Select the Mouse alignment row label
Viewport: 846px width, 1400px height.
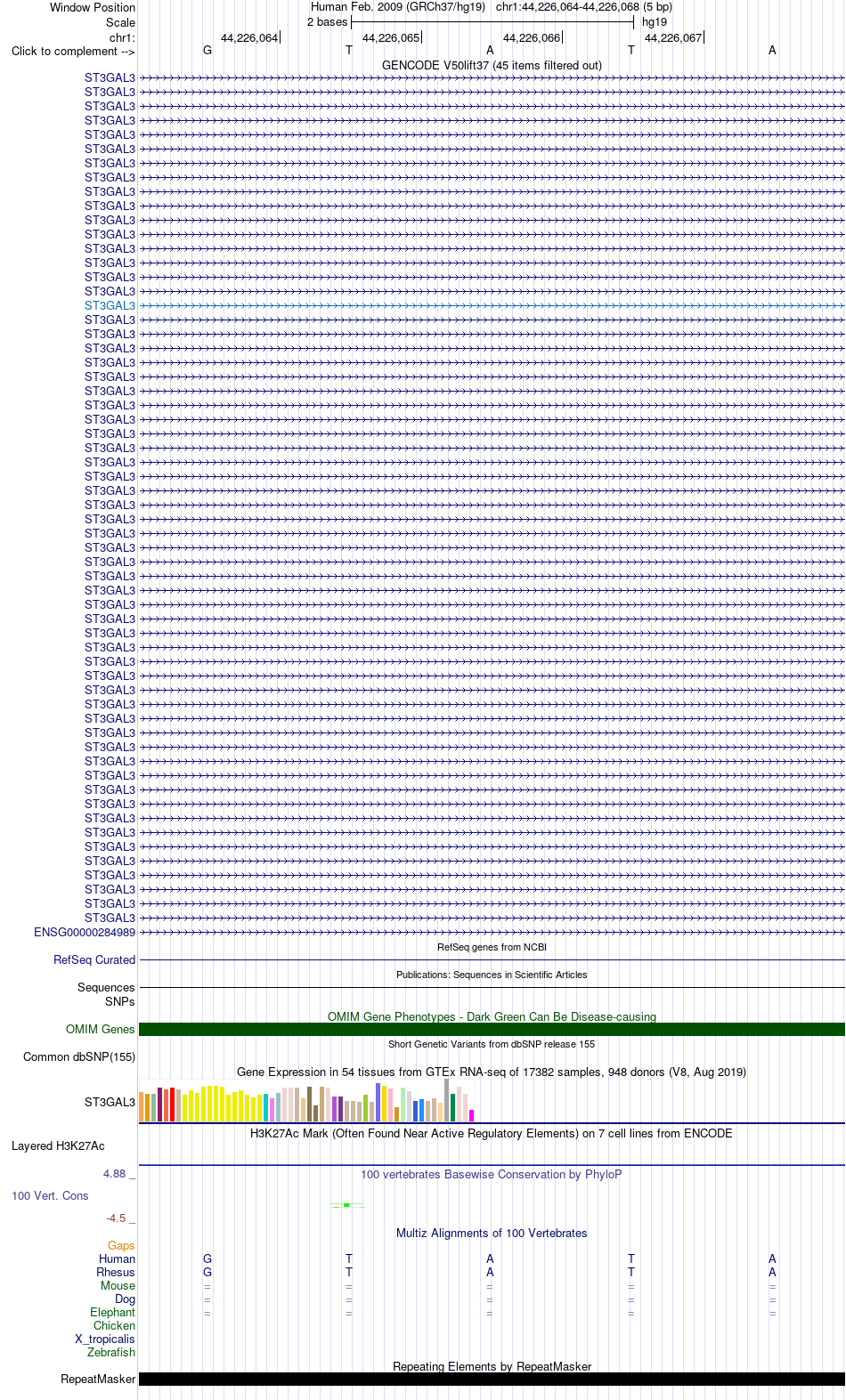click(x=118, y=1285)
